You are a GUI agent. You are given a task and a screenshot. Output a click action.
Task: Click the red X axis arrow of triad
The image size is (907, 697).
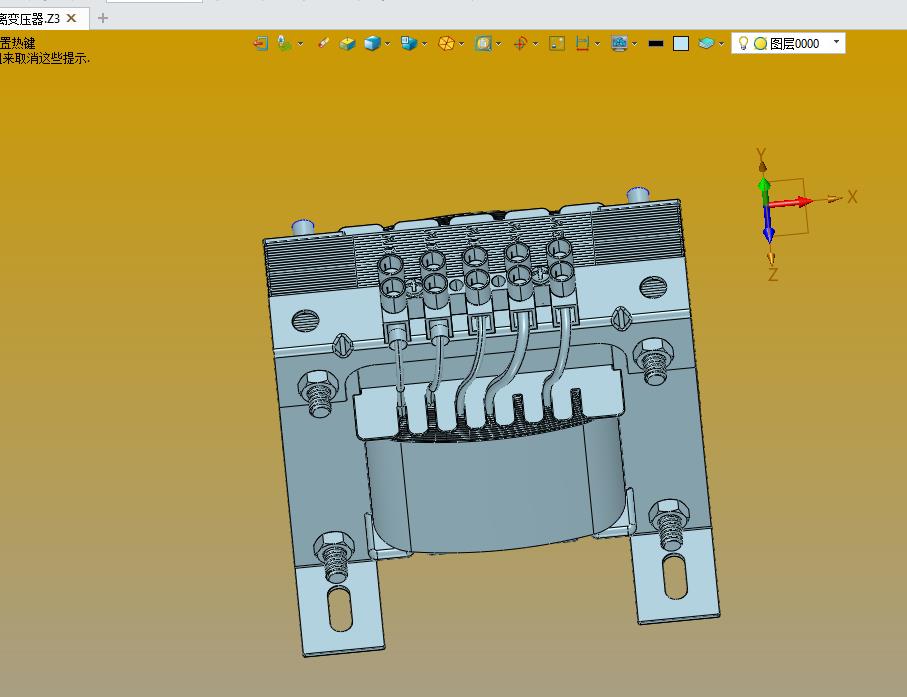790,202
